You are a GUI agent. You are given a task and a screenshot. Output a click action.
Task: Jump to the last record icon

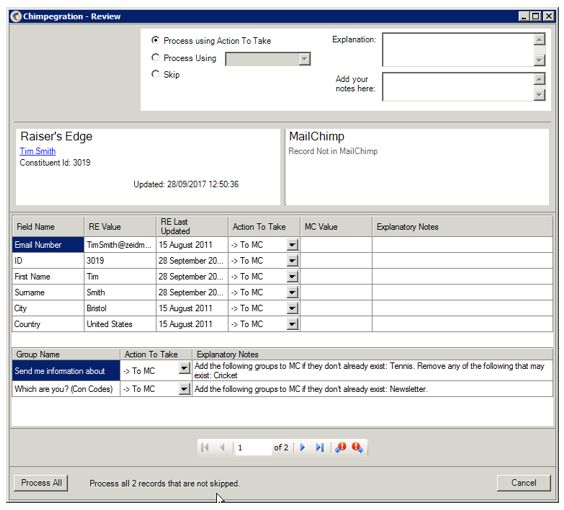pos(320,447)
